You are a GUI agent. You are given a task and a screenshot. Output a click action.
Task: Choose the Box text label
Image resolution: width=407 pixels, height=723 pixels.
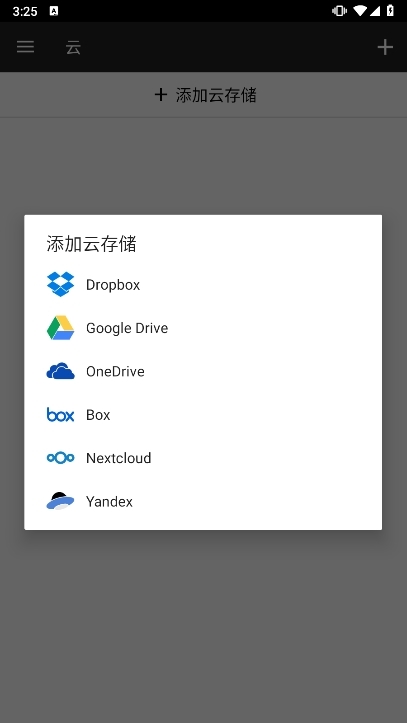[98, 415]
